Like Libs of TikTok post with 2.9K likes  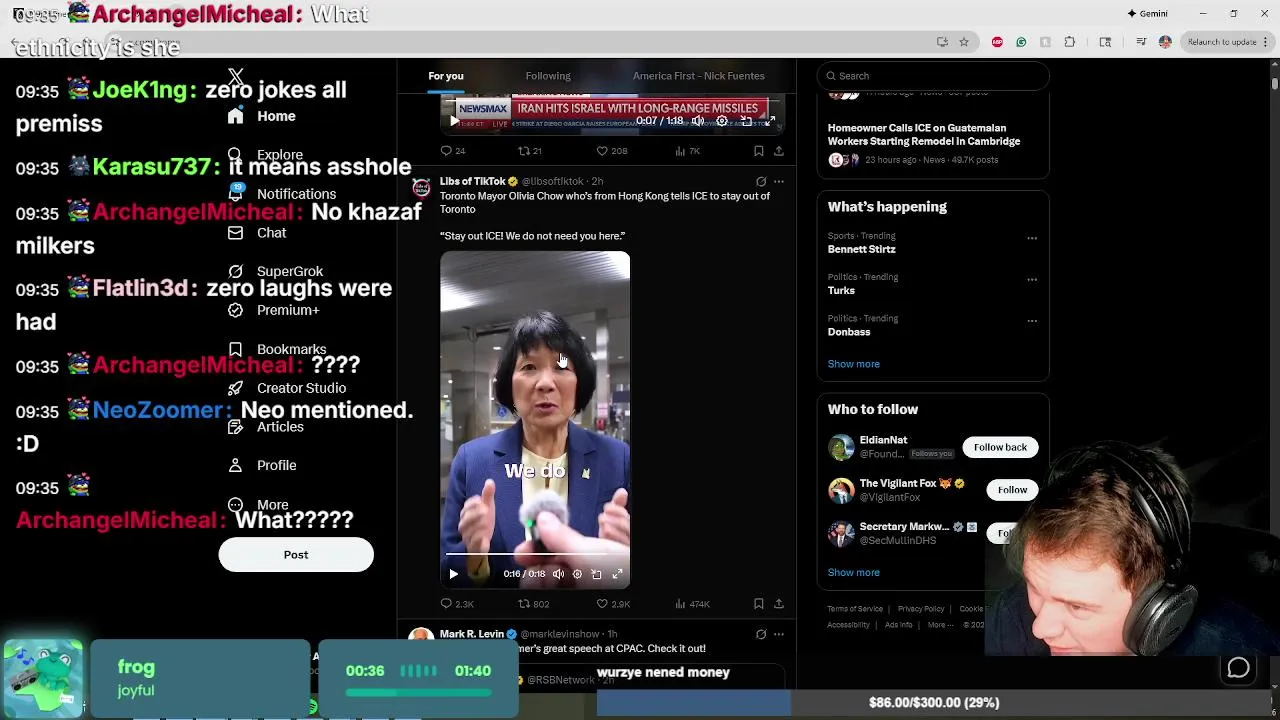tap(613, 604)
